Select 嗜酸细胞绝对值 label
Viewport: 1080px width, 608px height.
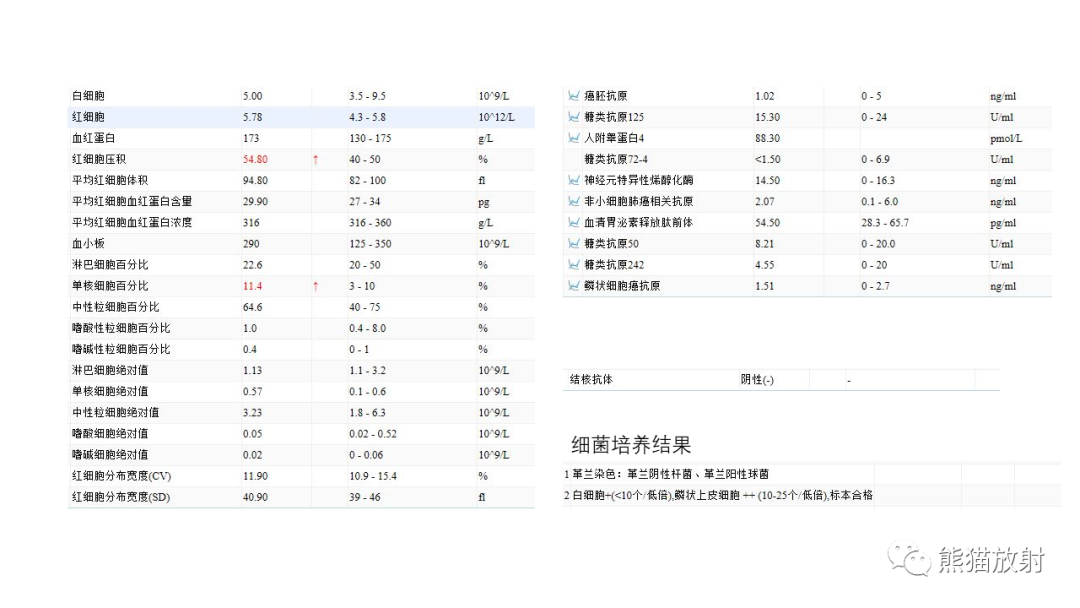[110, 434]
